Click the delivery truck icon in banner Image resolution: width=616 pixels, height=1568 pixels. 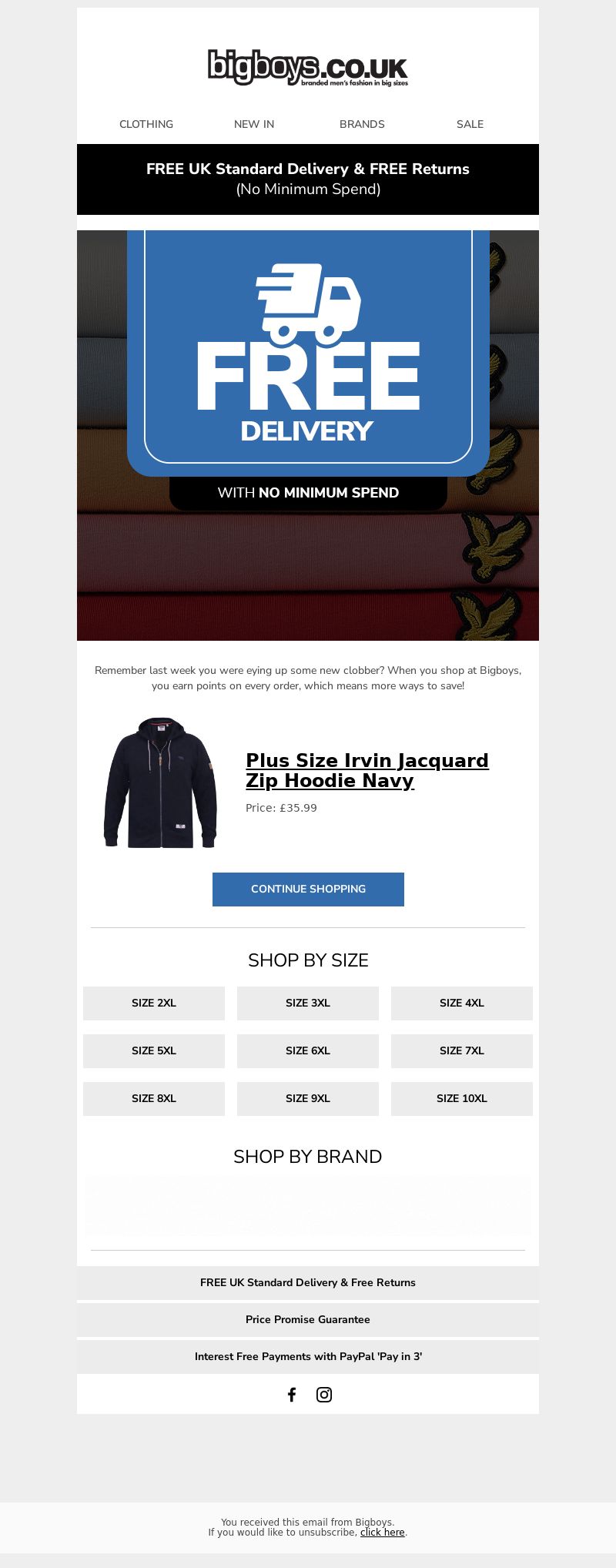[308, 303]
